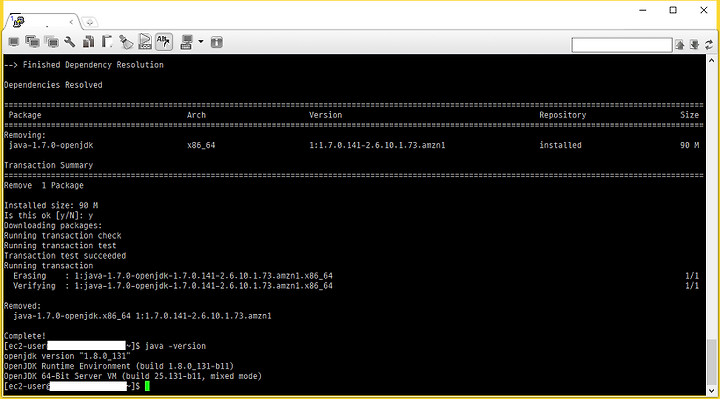Click the 'Removed:' line
The width and height of the screenshot is (720, 399).
22,306
